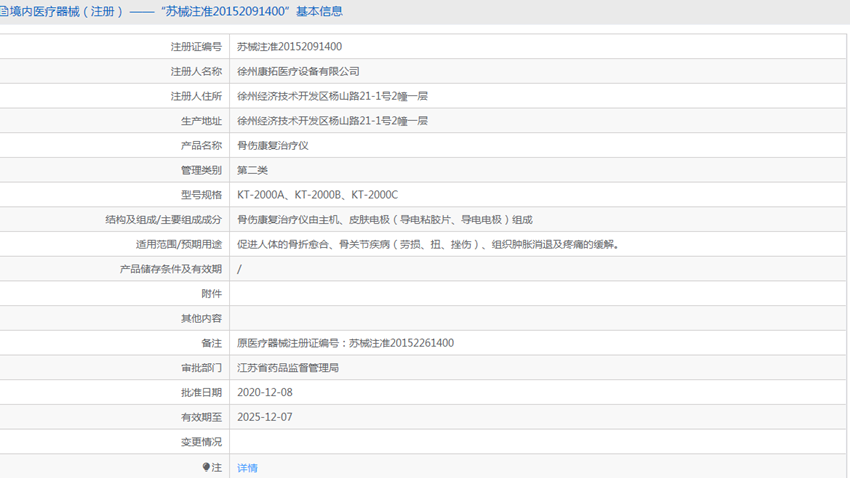Click approving department 江苏省药品监督管理局
850x478 pixels.
(x=288, y=367)
